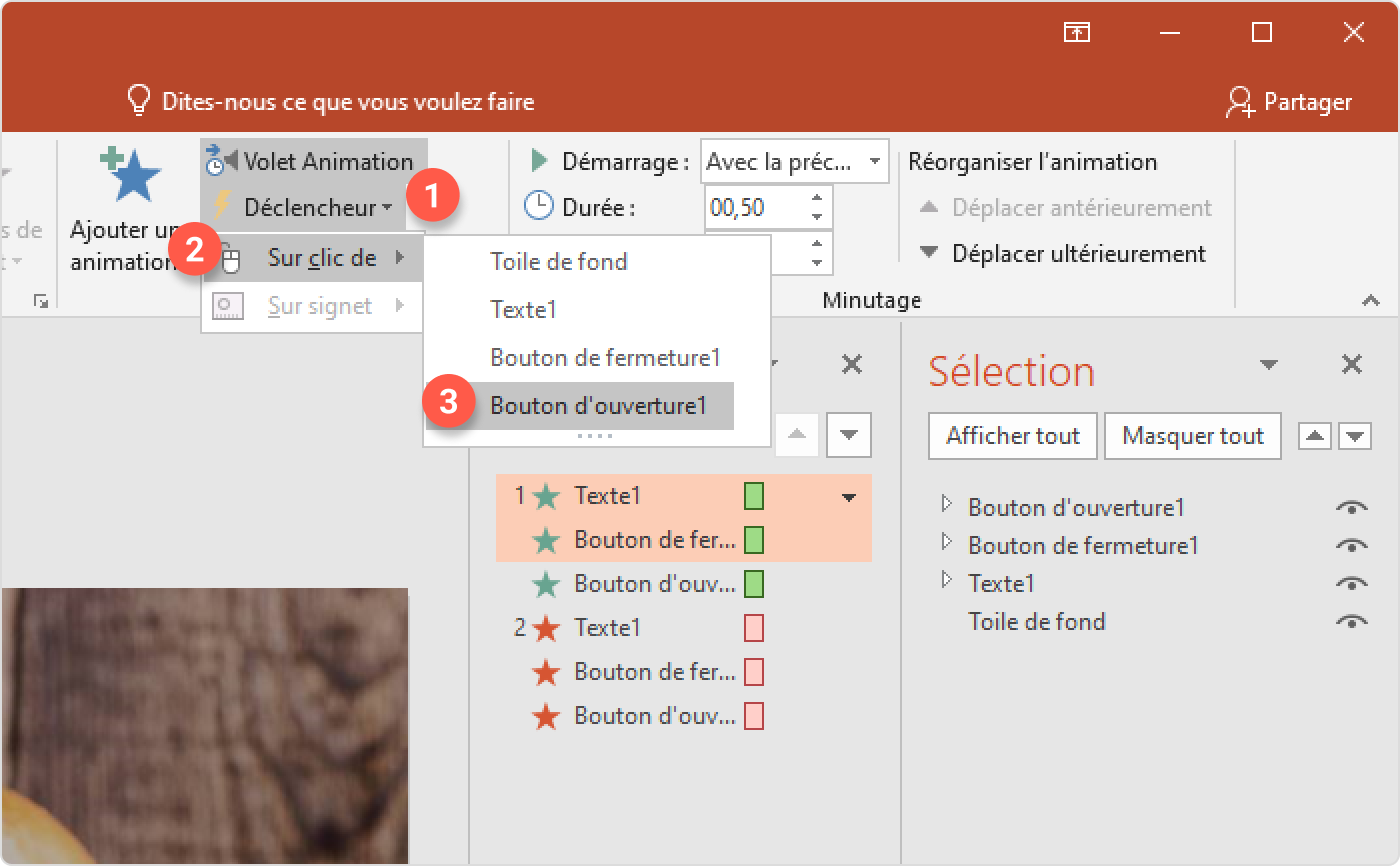The height and width of the screenshot is (866, 1400).
Task: Click the Afficher tout button
Action: click(x=1012, y=436)
